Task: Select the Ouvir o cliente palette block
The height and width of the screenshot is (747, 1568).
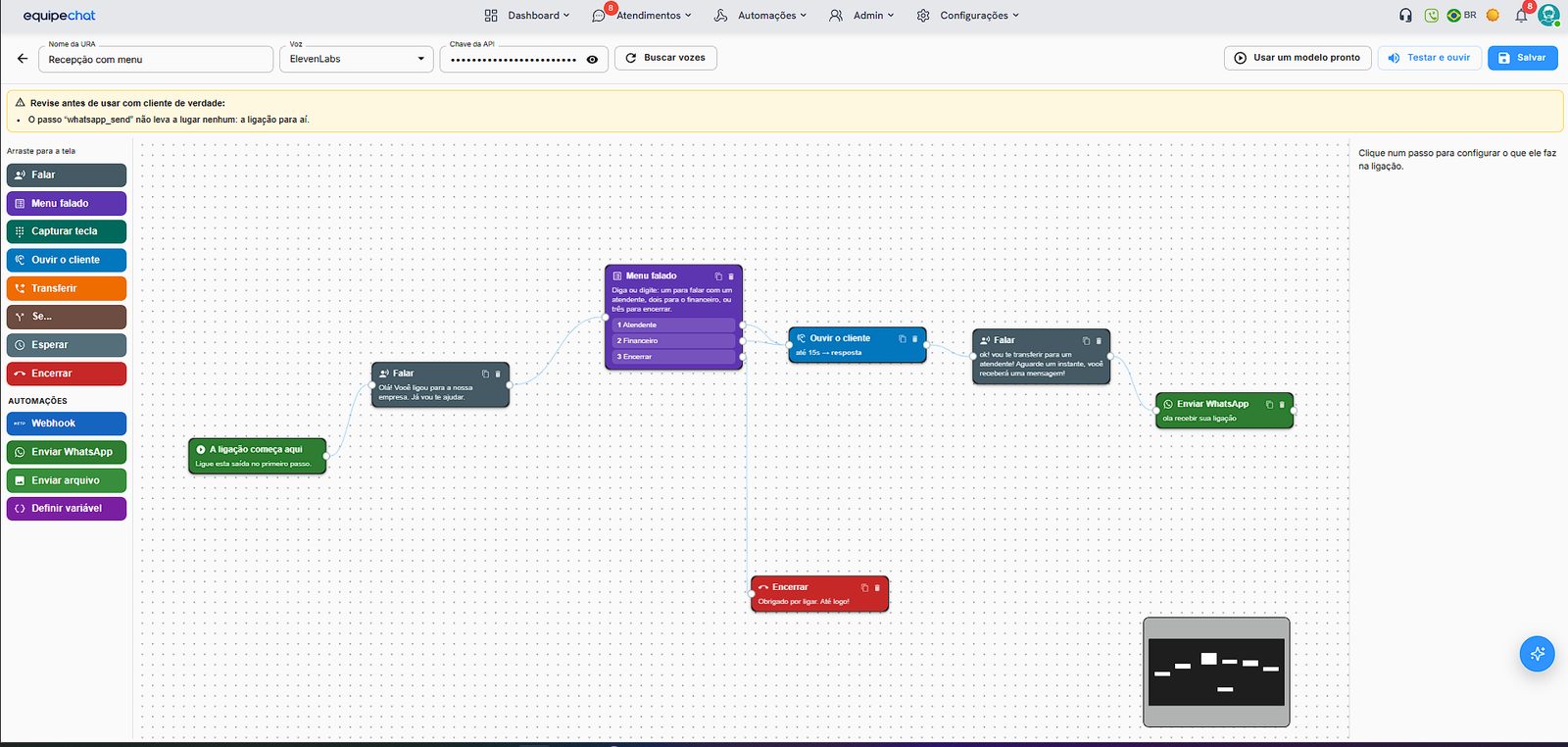Action: (x=67, y=260)
